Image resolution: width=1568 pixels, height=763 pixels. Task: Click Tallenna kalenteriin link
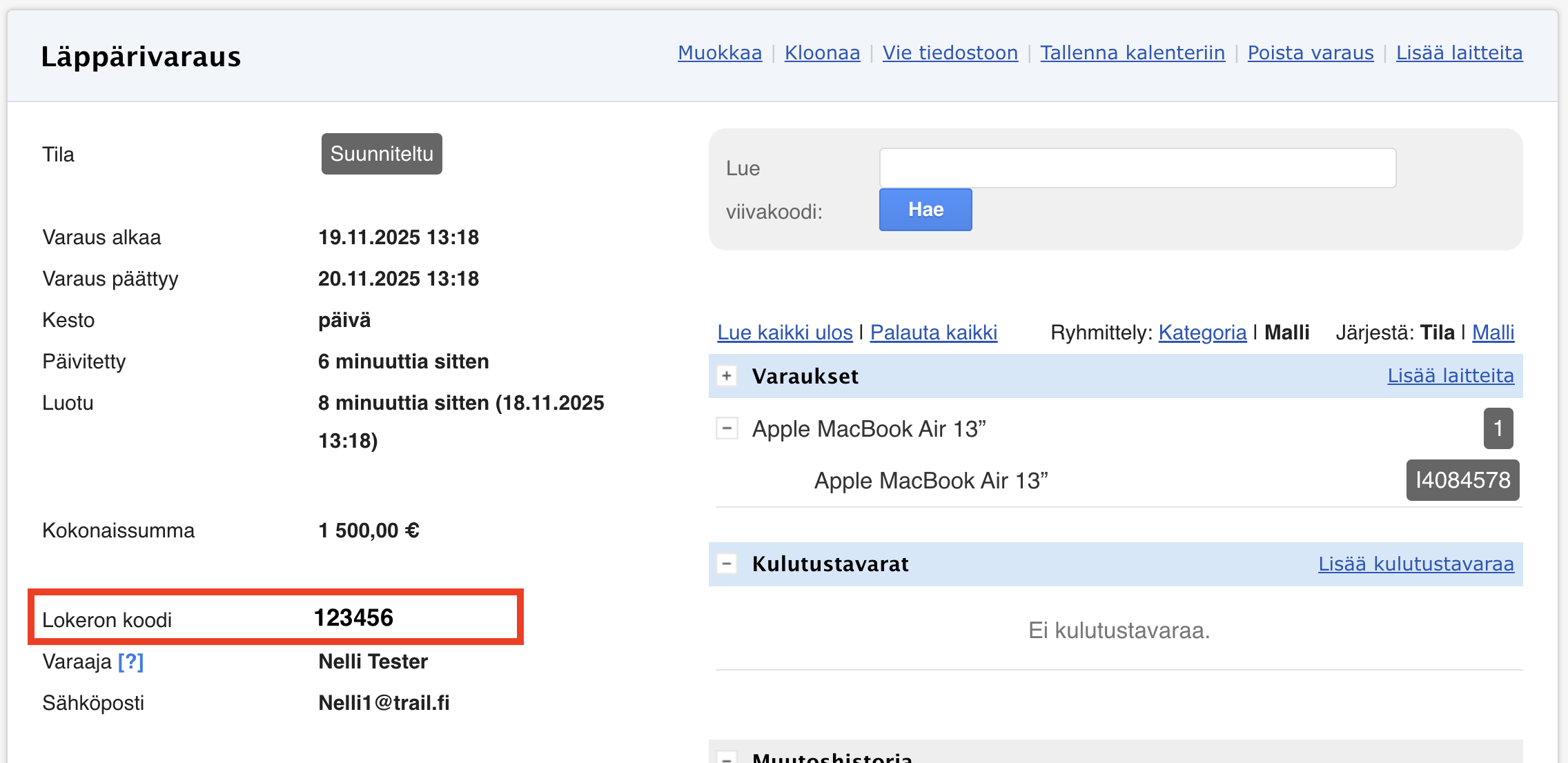pyautogui.click(x=1133, y=52)
